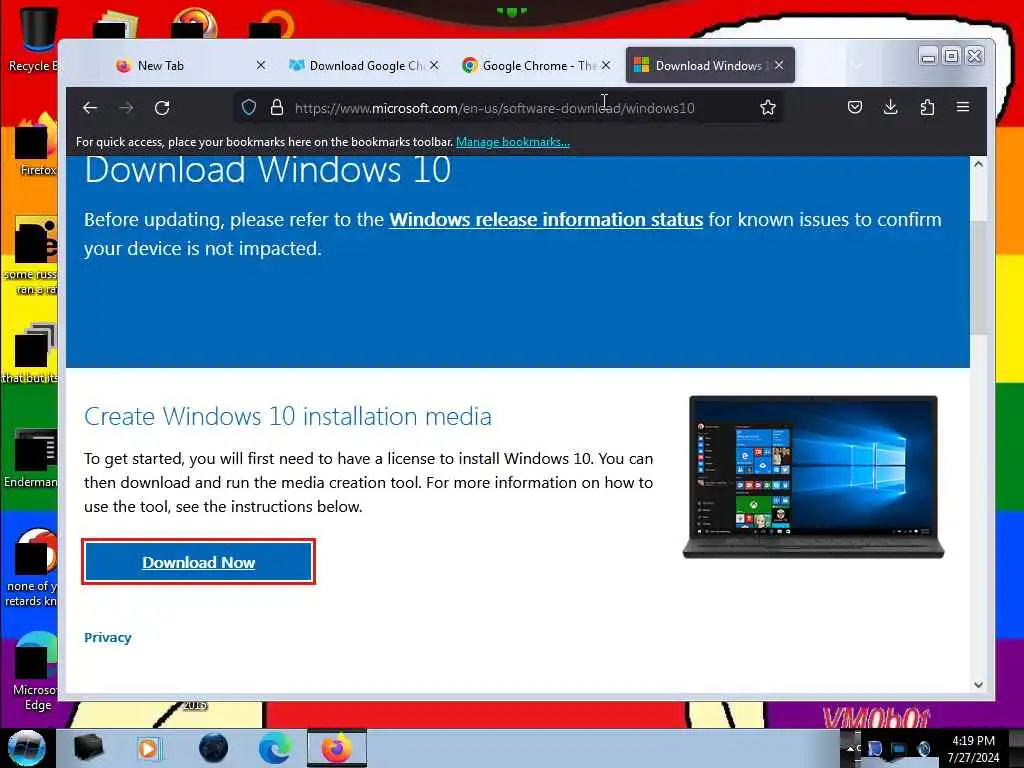Save page to Pocket
Screen dimensions: 1024x768
(x=855, y=107)
